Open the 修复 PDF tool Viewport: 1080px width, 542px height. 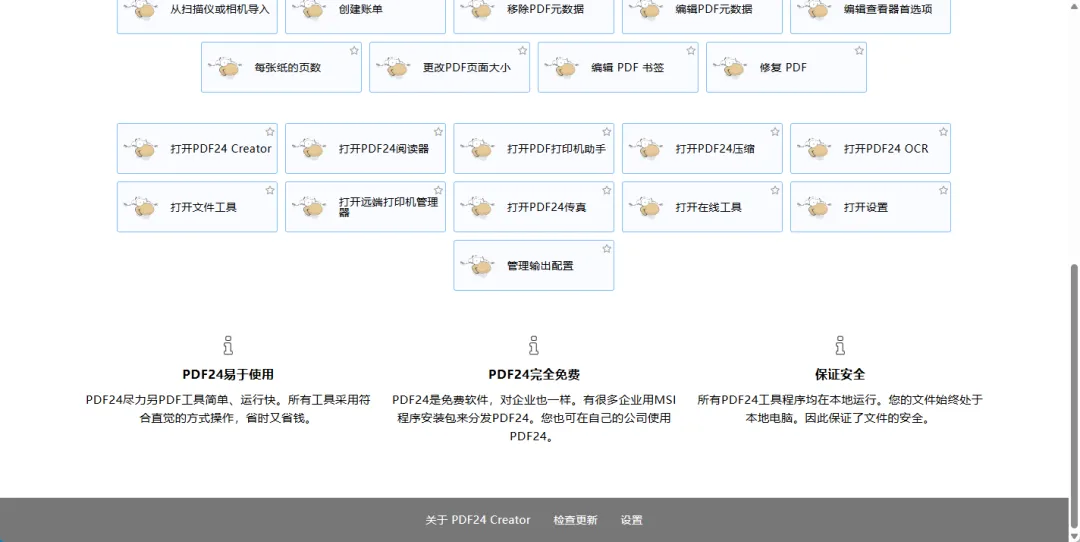[786, 67]
